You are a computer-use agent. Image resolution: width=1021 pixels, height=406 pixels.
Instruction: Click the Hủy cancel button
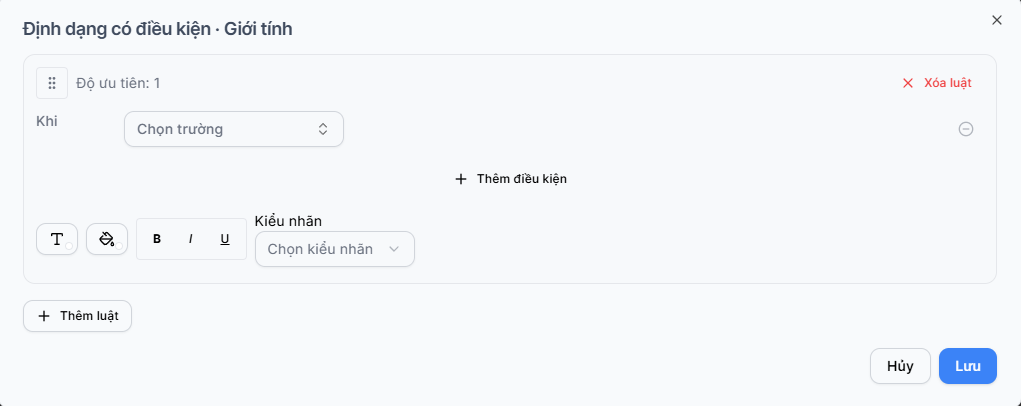(901, 366)
